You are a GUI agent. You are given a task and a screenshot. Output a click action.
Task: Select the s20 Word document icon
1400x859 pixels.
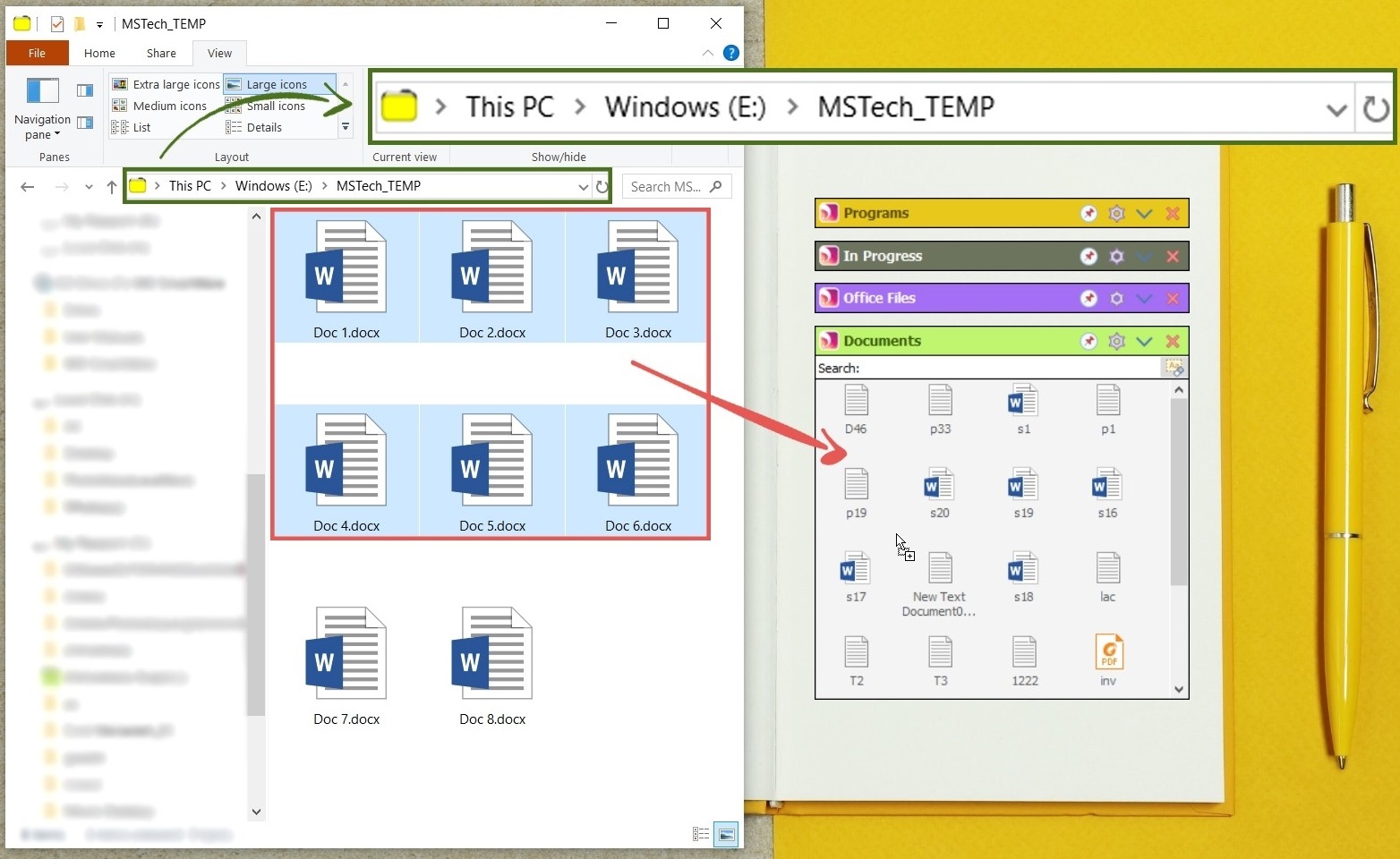(x=939, y=485)
